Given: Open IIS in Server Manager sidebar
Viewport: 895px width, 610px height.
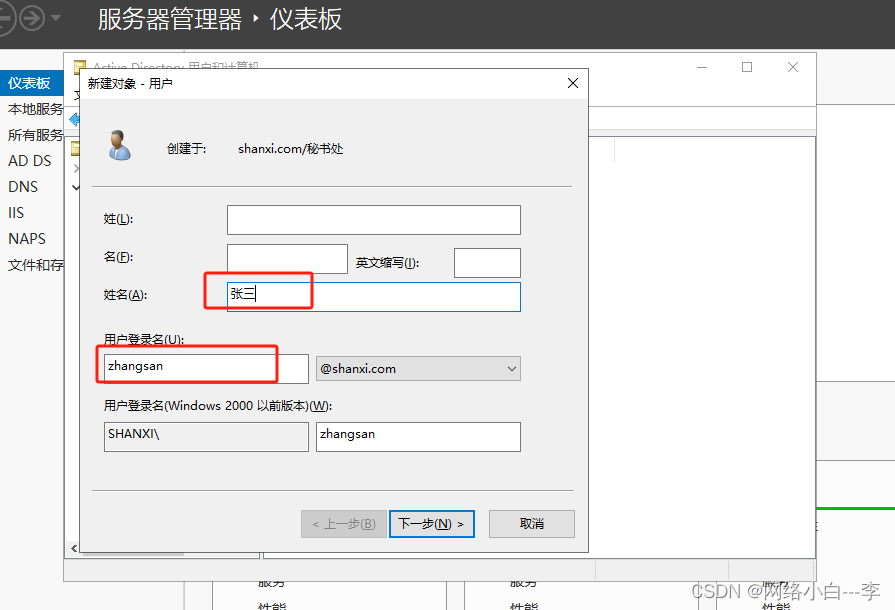Looking at the screenshot, I should click(16, 213).
